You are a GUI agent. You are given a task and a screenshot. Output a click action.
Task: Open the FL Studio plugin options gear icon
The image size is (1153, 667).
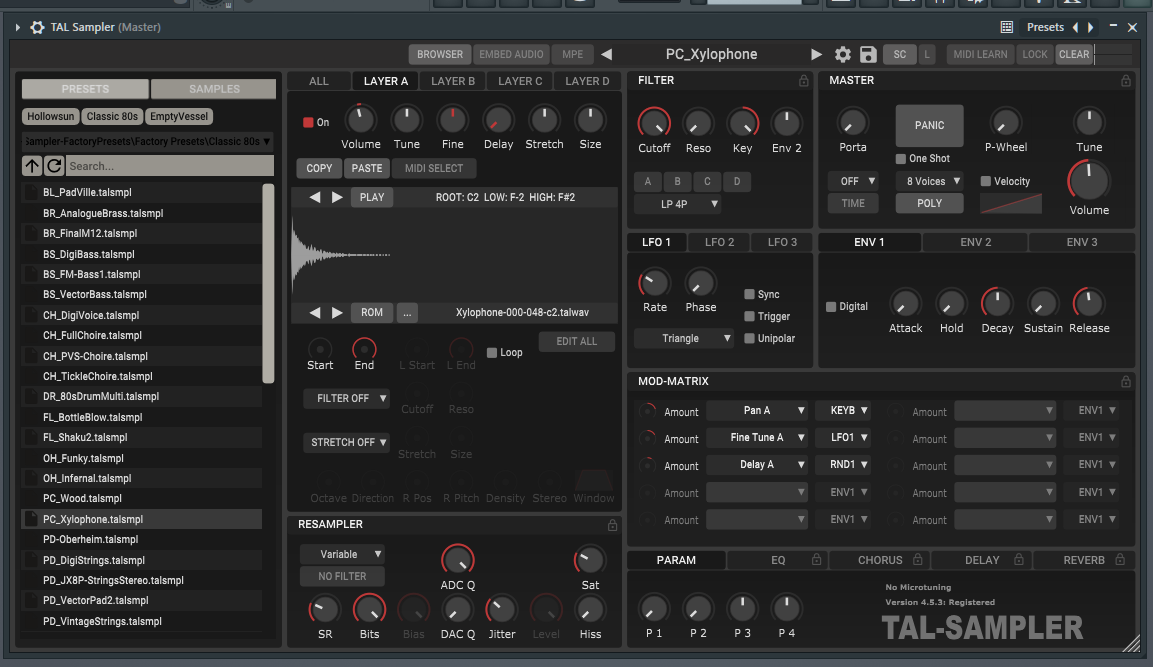tap(38, 27)
